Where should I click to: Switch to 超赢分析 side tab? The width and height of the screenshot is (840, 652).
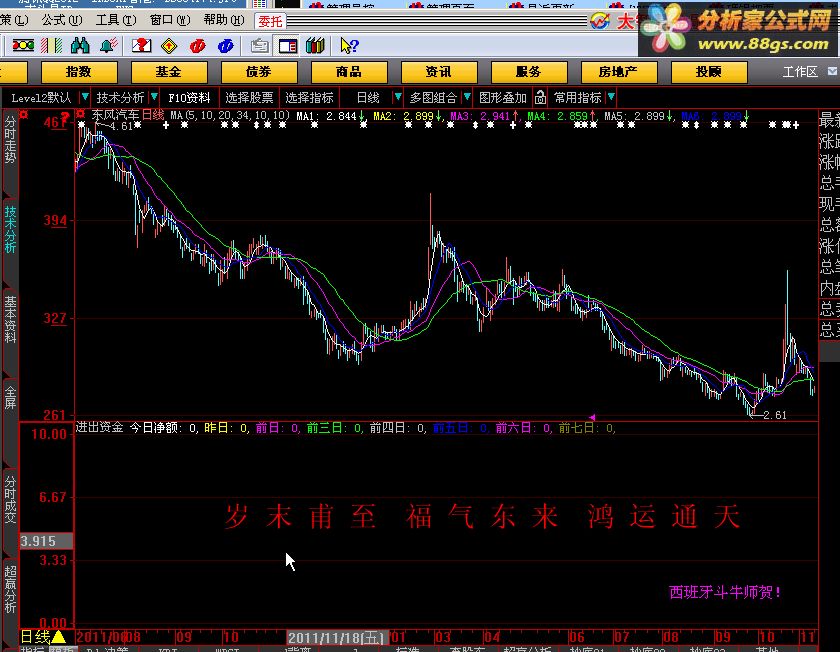(x=10, y=589)
